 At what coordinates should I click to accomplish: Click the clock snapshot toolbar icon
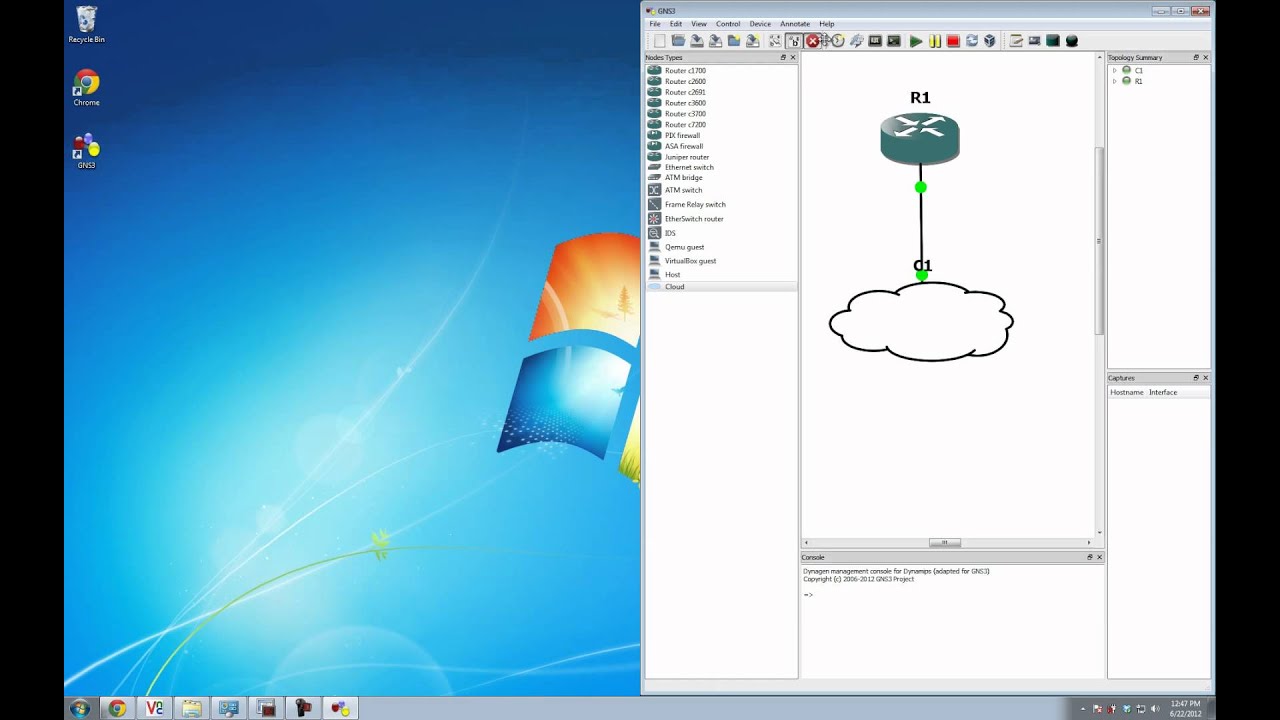point(837,41)
